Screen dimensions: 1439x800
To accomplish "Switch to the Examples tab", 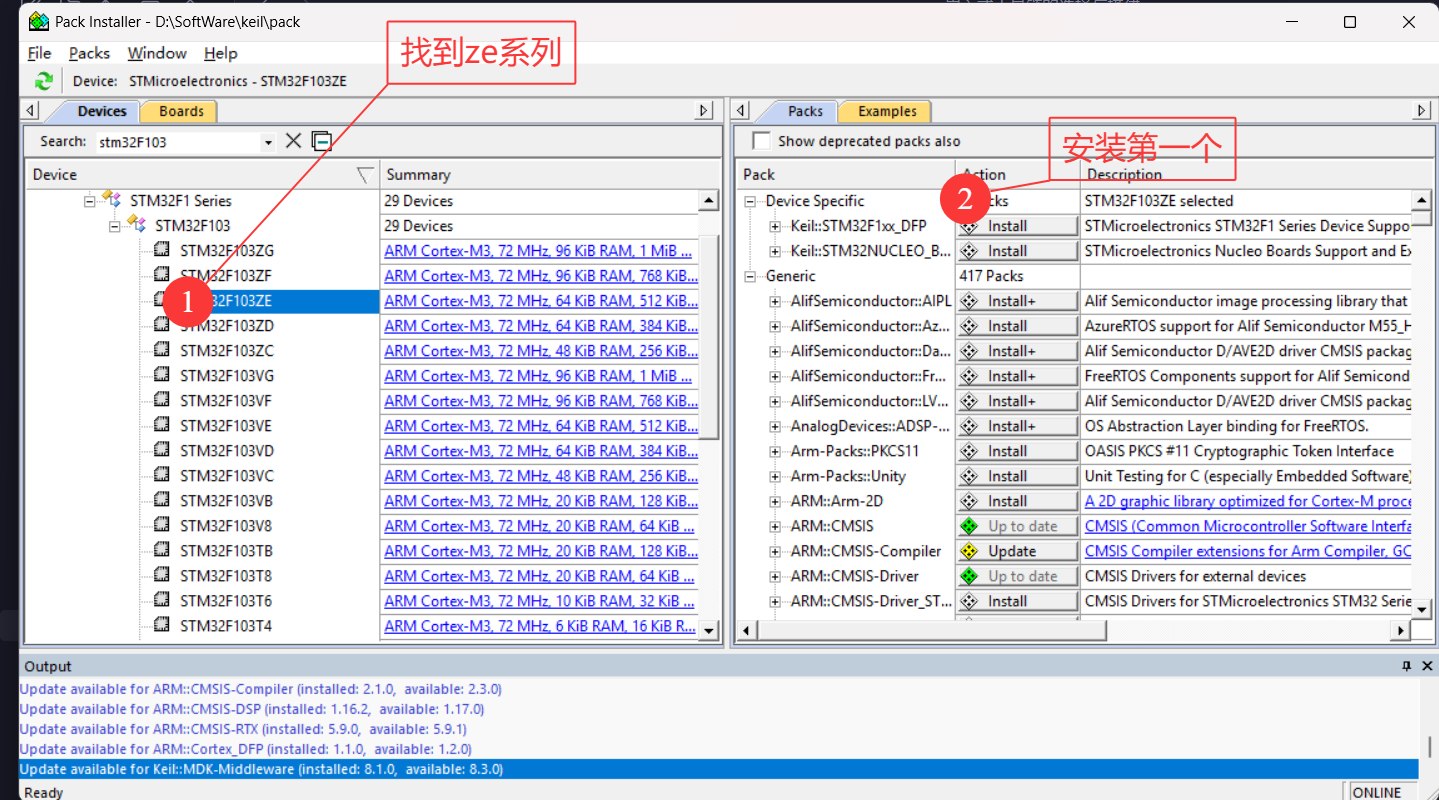I will point(886,111).
